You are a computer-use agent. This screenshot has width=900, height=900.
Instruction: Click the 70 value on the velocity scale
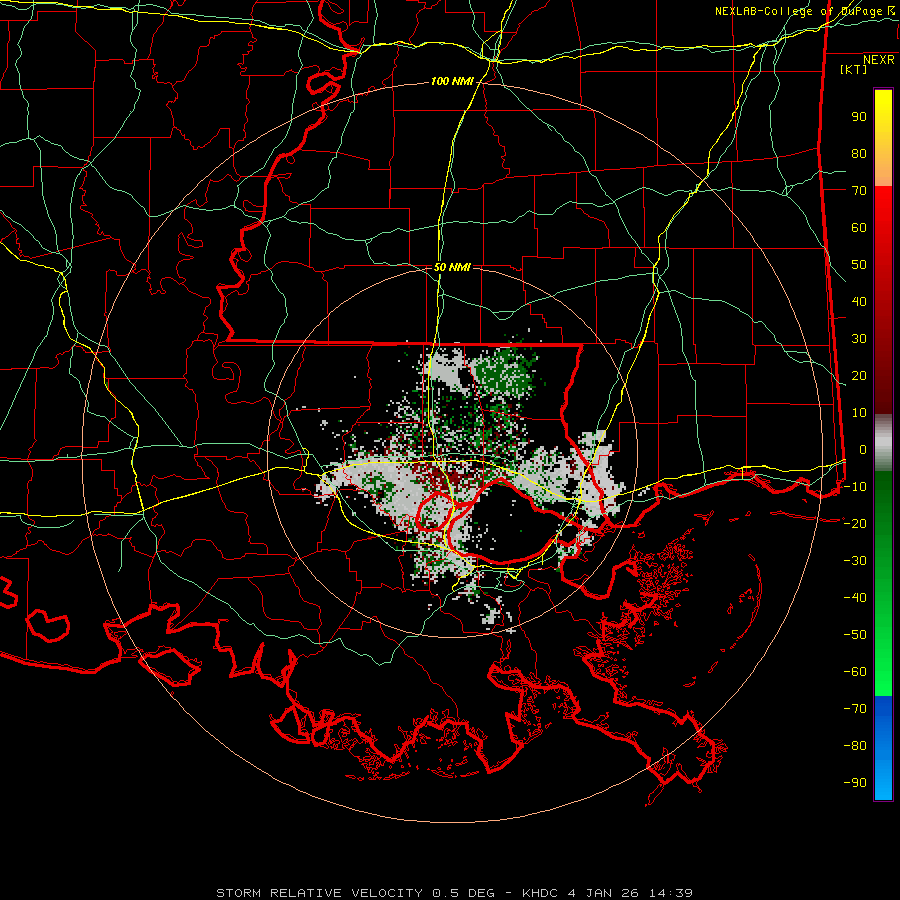coord(859,191)
